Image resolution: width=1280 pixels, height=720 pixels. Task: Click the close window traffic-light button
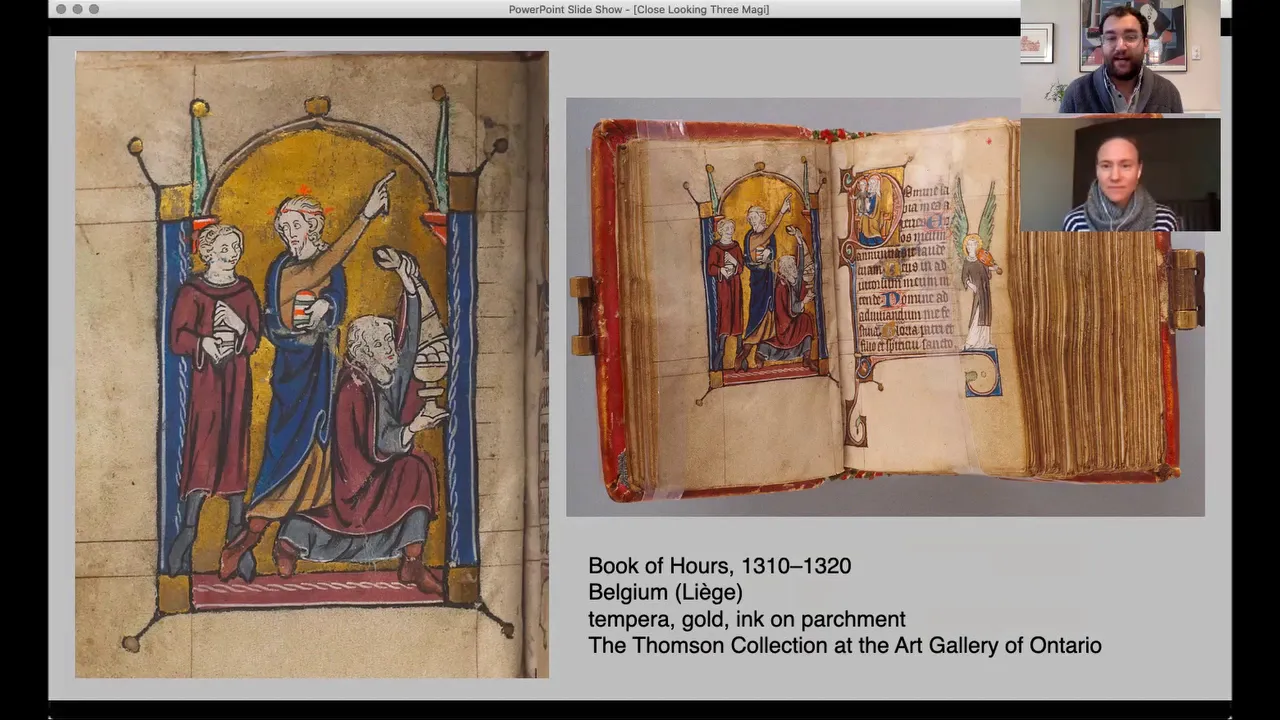click(x=61, y=9)
